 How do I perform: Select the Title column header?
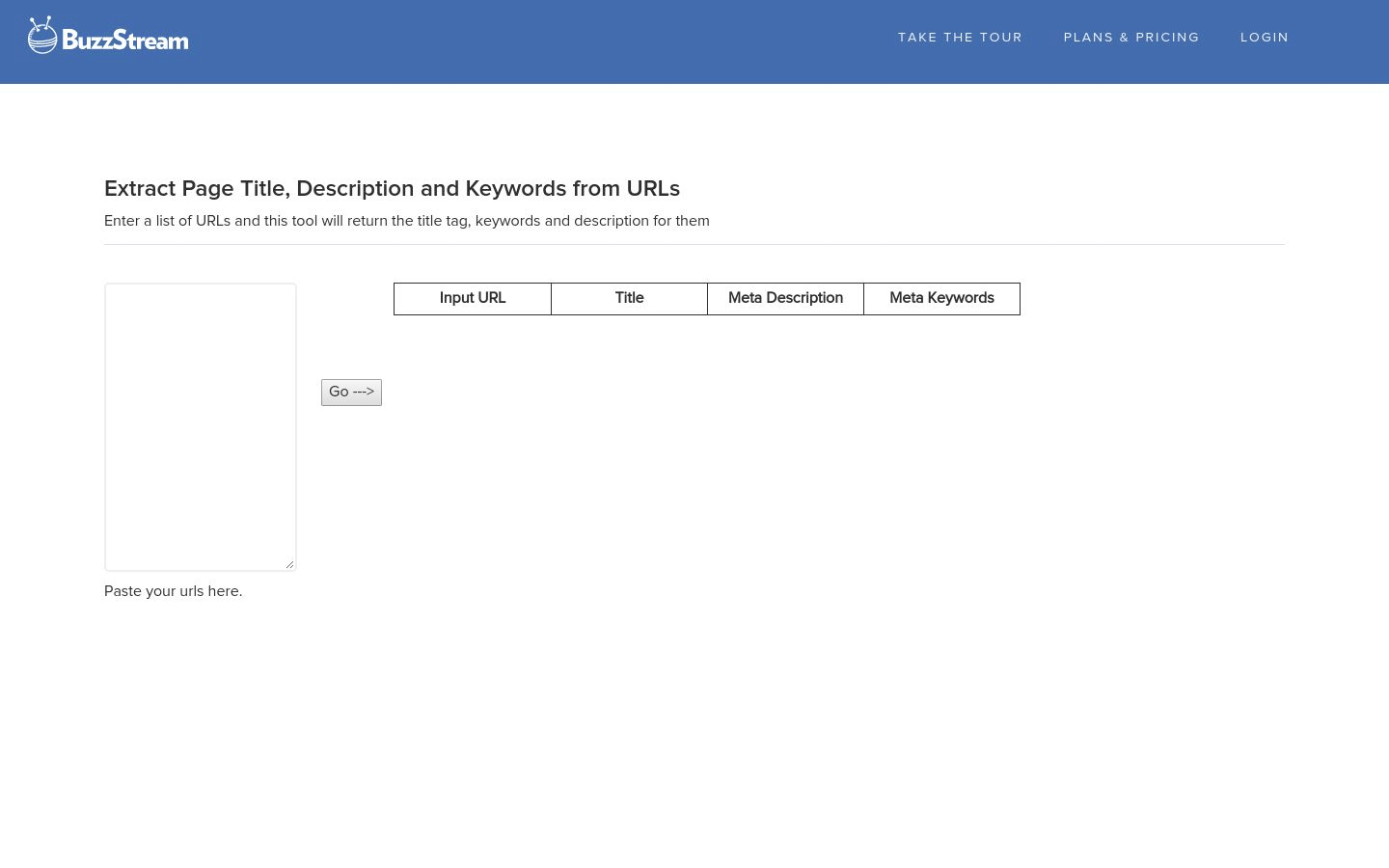click(x=629, y=298)
